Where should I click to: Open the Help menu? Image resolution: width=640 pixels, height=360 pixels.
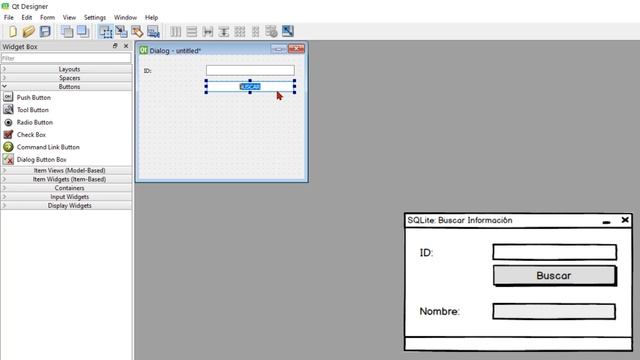pos(151,17)
